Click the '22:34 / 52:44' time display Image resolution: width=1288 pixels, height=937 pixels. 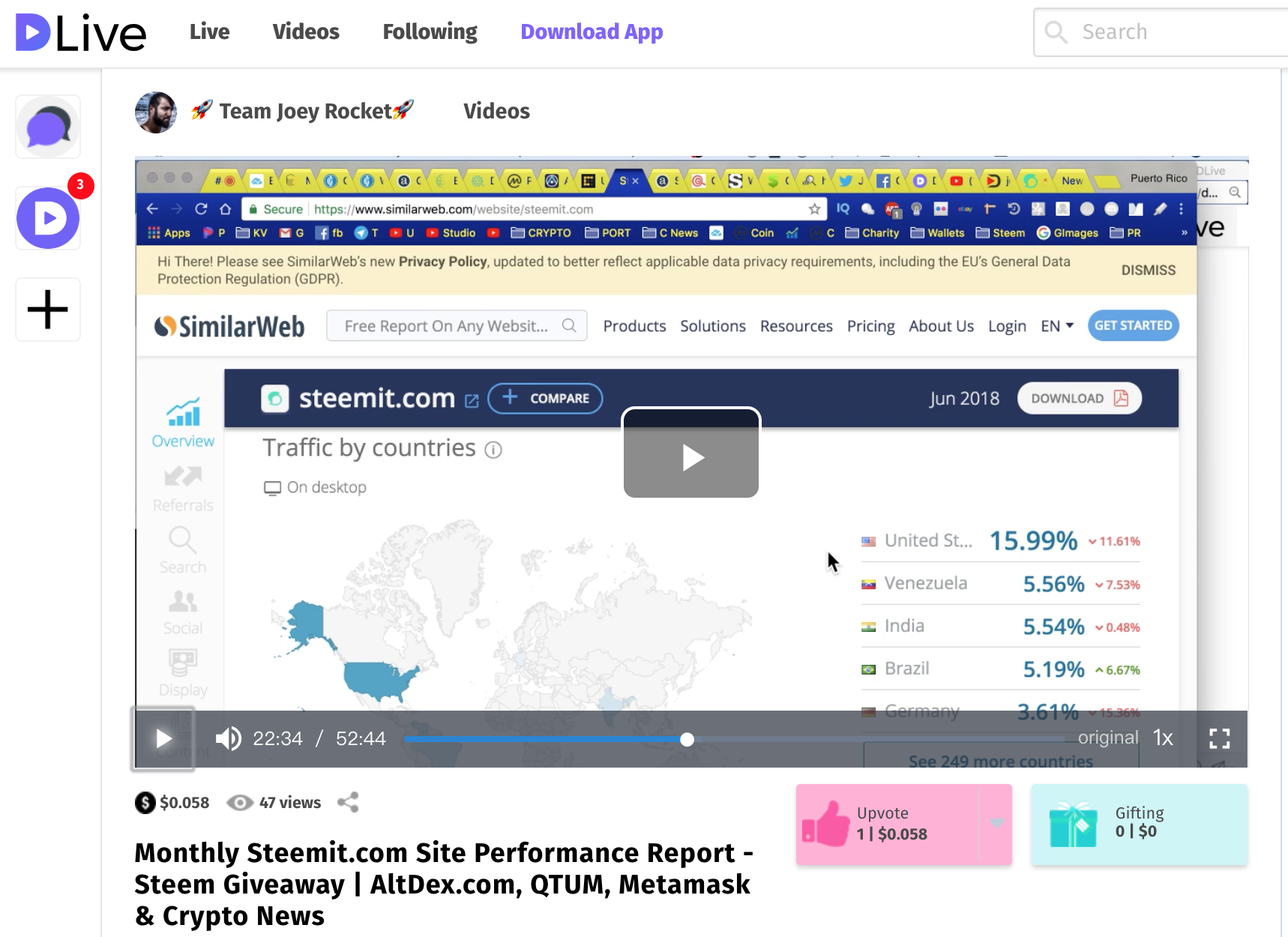point(319,739)
